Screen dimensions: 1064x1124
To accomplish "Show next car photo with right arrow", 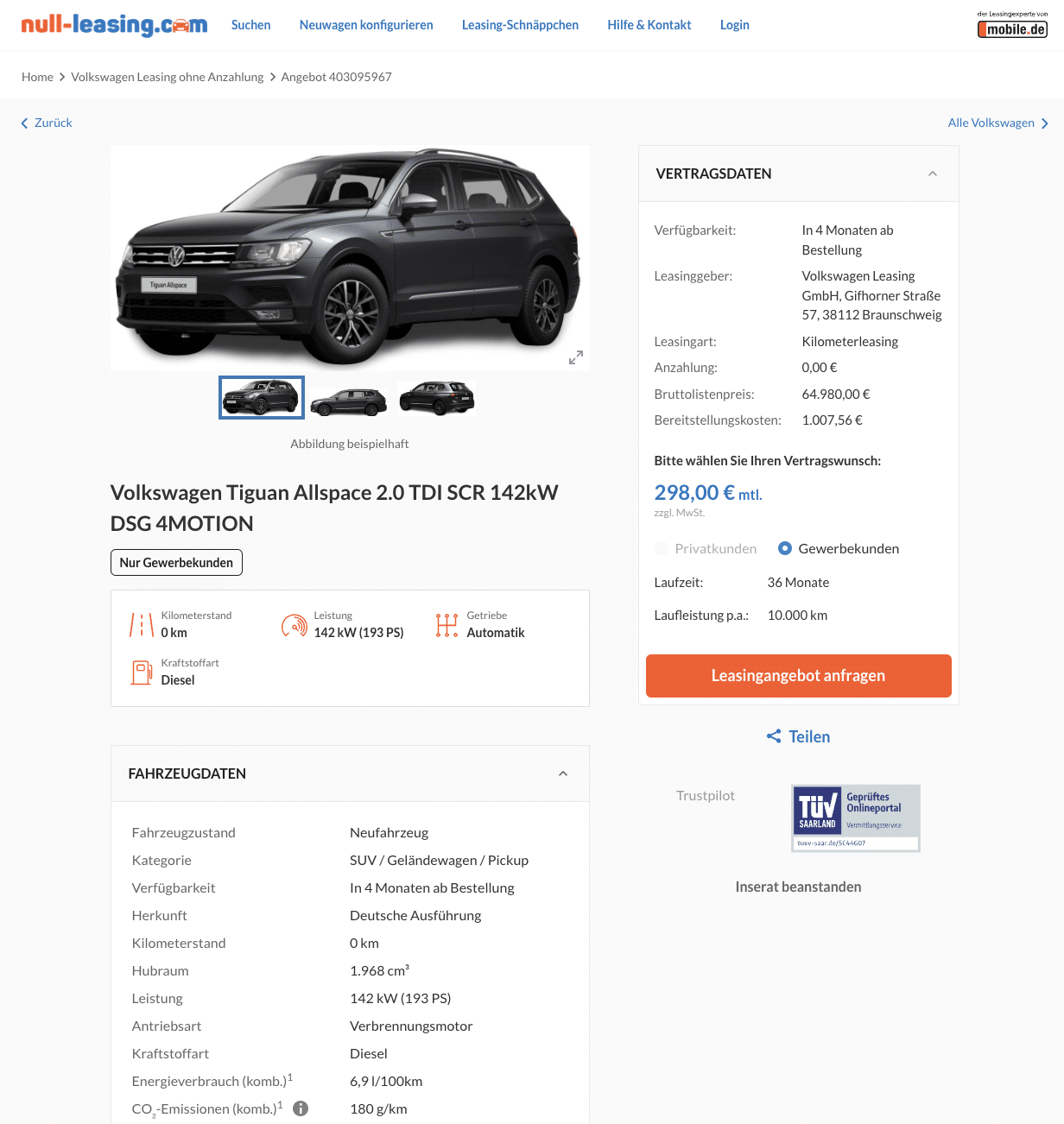I will (x=577, y=258).
